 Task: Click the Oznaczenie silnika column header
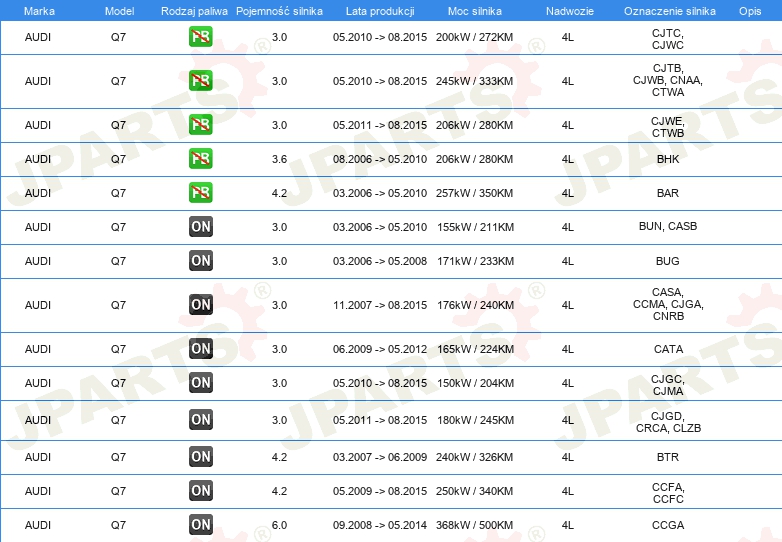[667, 10]
